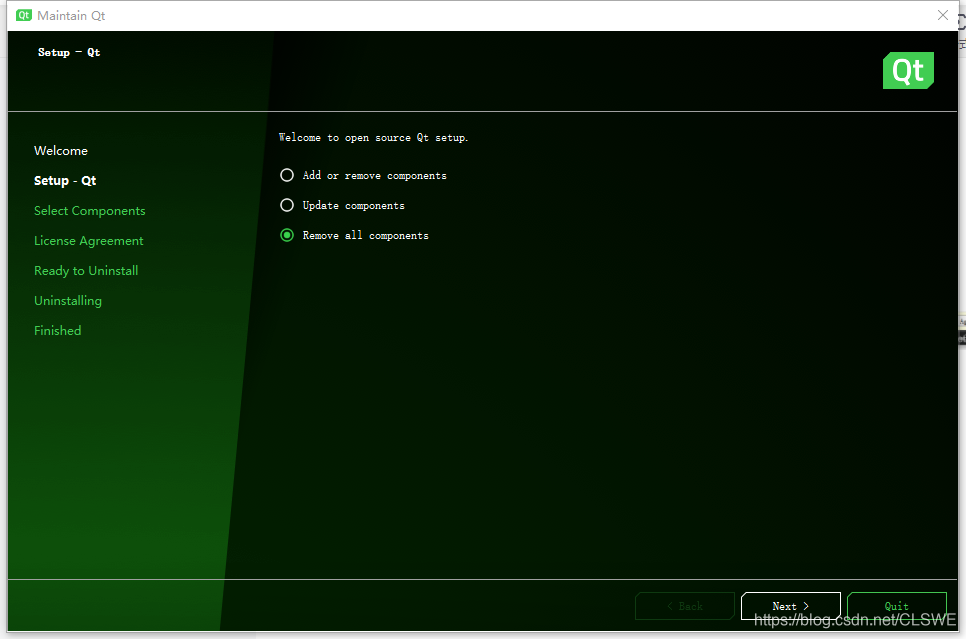Click the 'Maintain Qt' window title
The height and width of the screenshot is (639, 966).
click(71, 15)
